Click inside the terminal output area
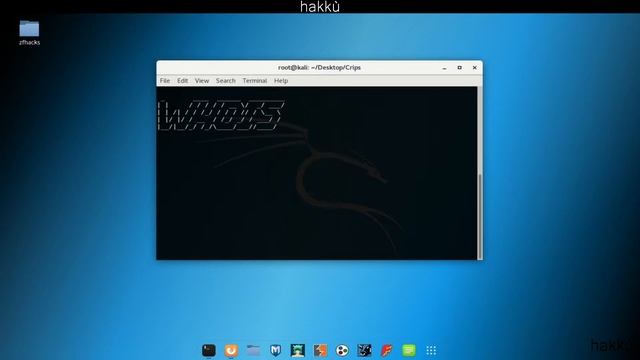The image size is (640, 360). (x=316, y=173)
